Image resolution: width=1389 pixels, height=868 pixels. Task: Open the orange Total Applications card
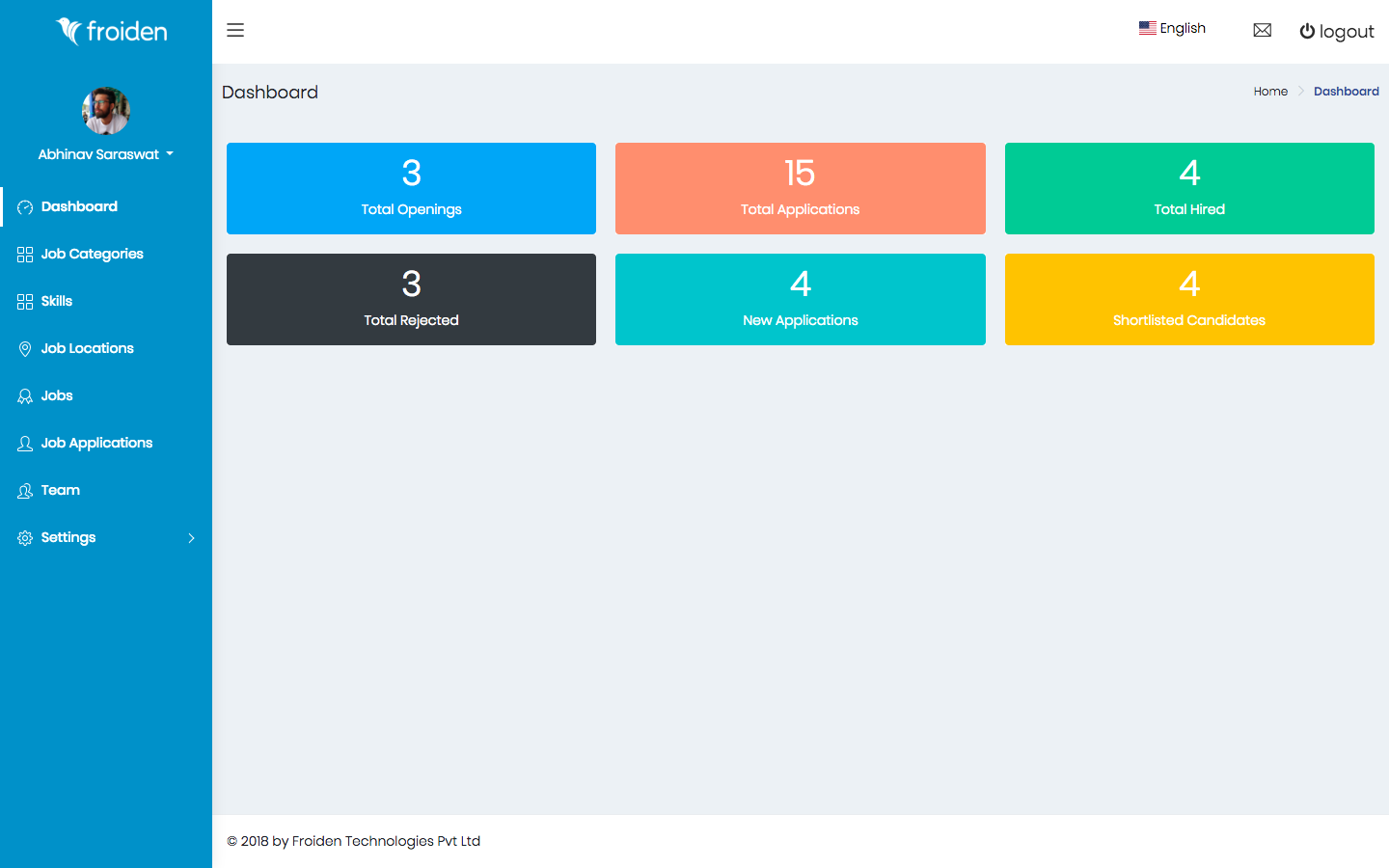pyautogui.click(x=800, y=188)
